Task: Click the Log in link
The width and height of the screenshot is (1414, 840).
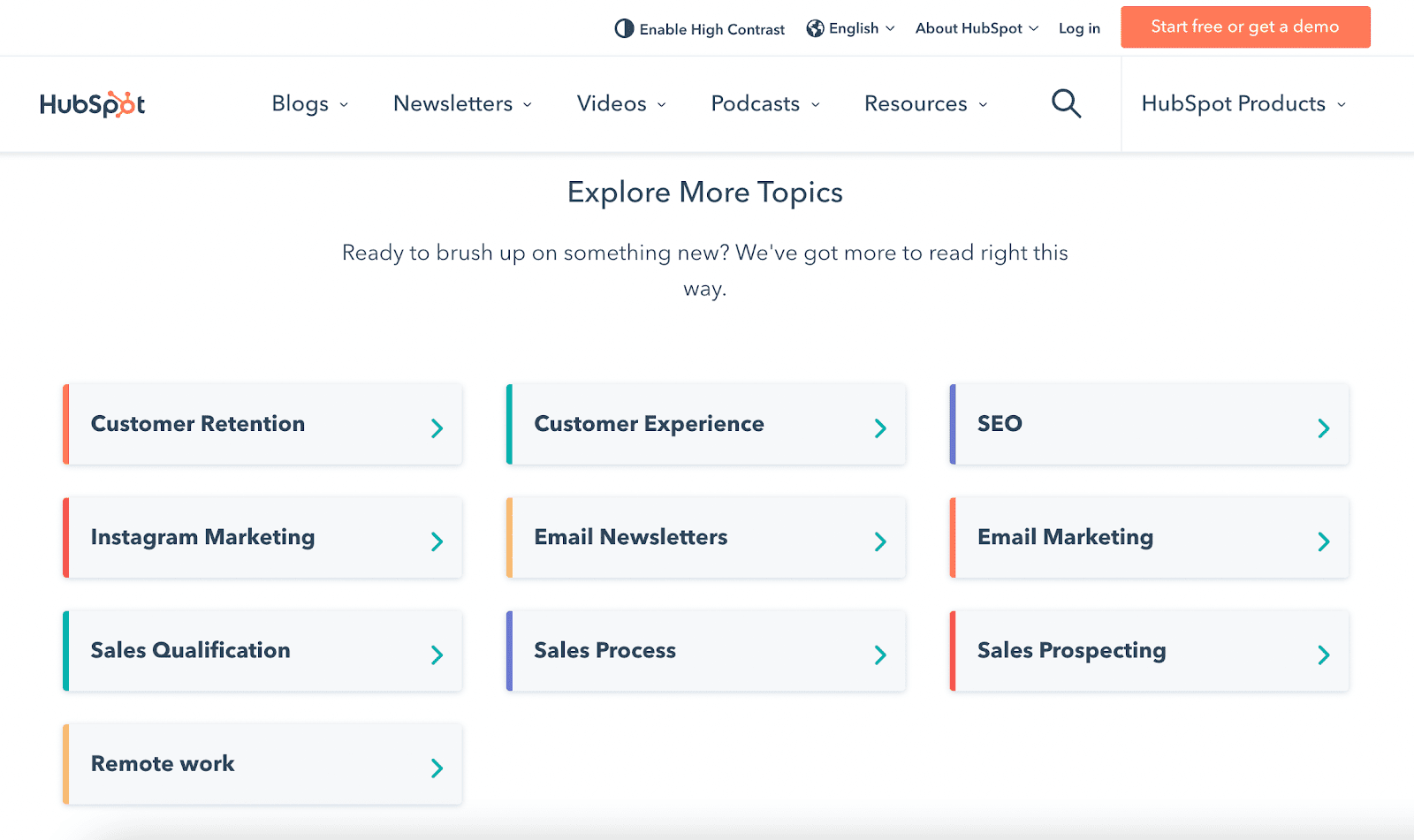Action: click(x=1079, y=28)
